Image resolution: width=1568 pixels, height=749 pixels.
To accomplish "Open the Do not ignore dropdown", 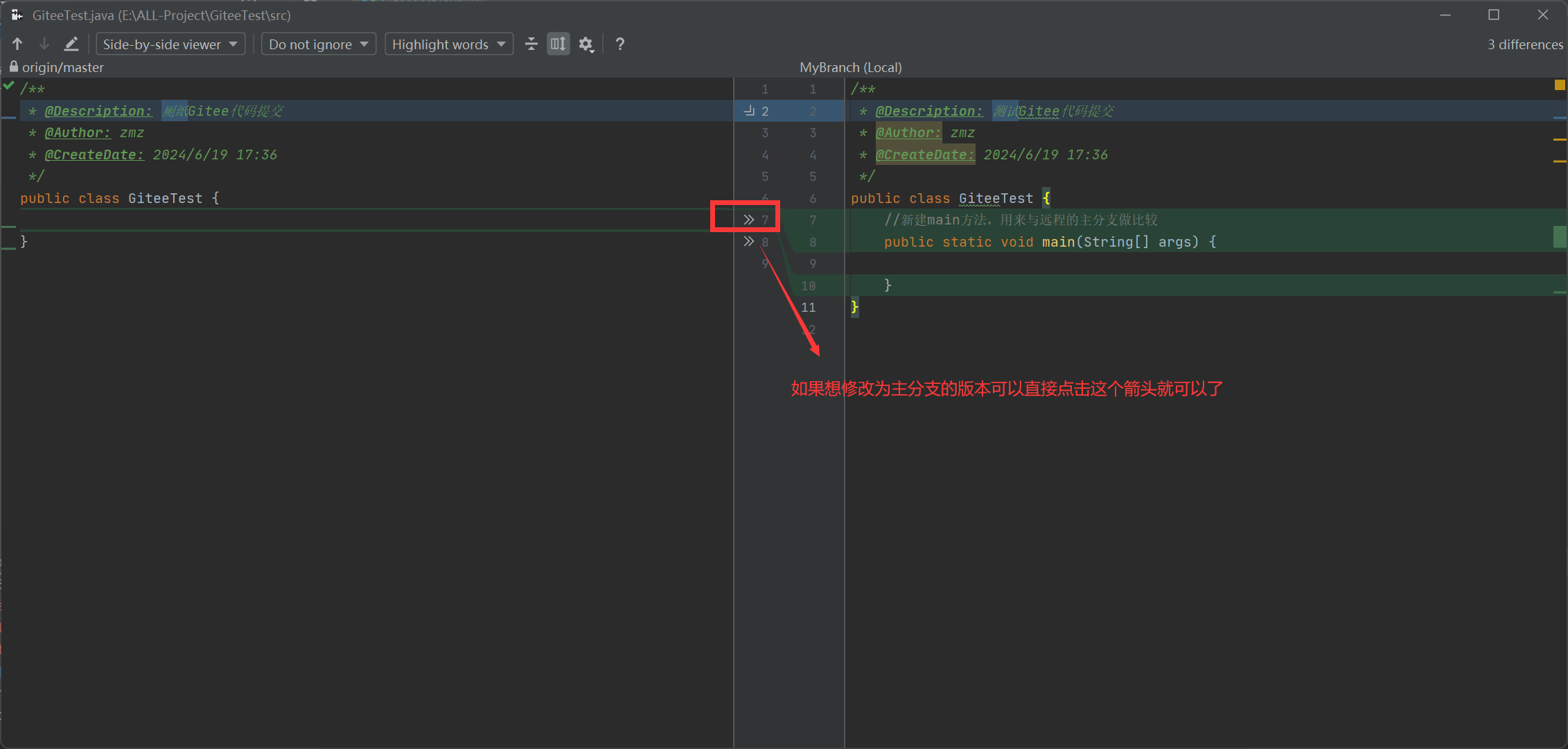I will pyautogui.click(x=318, y=44).
